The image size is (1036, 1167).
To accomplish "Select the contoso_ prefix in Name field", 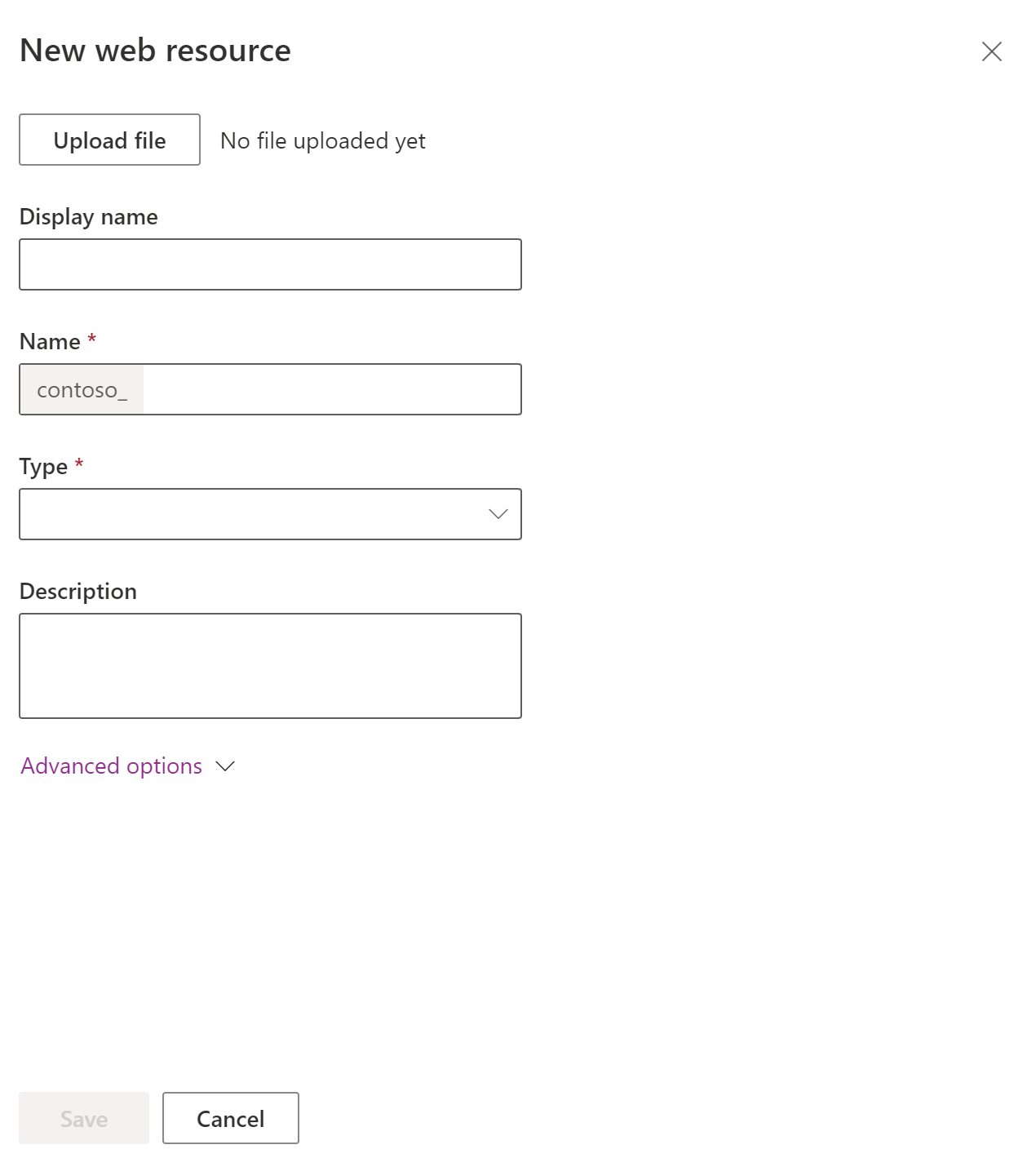I will click(81, 389).
